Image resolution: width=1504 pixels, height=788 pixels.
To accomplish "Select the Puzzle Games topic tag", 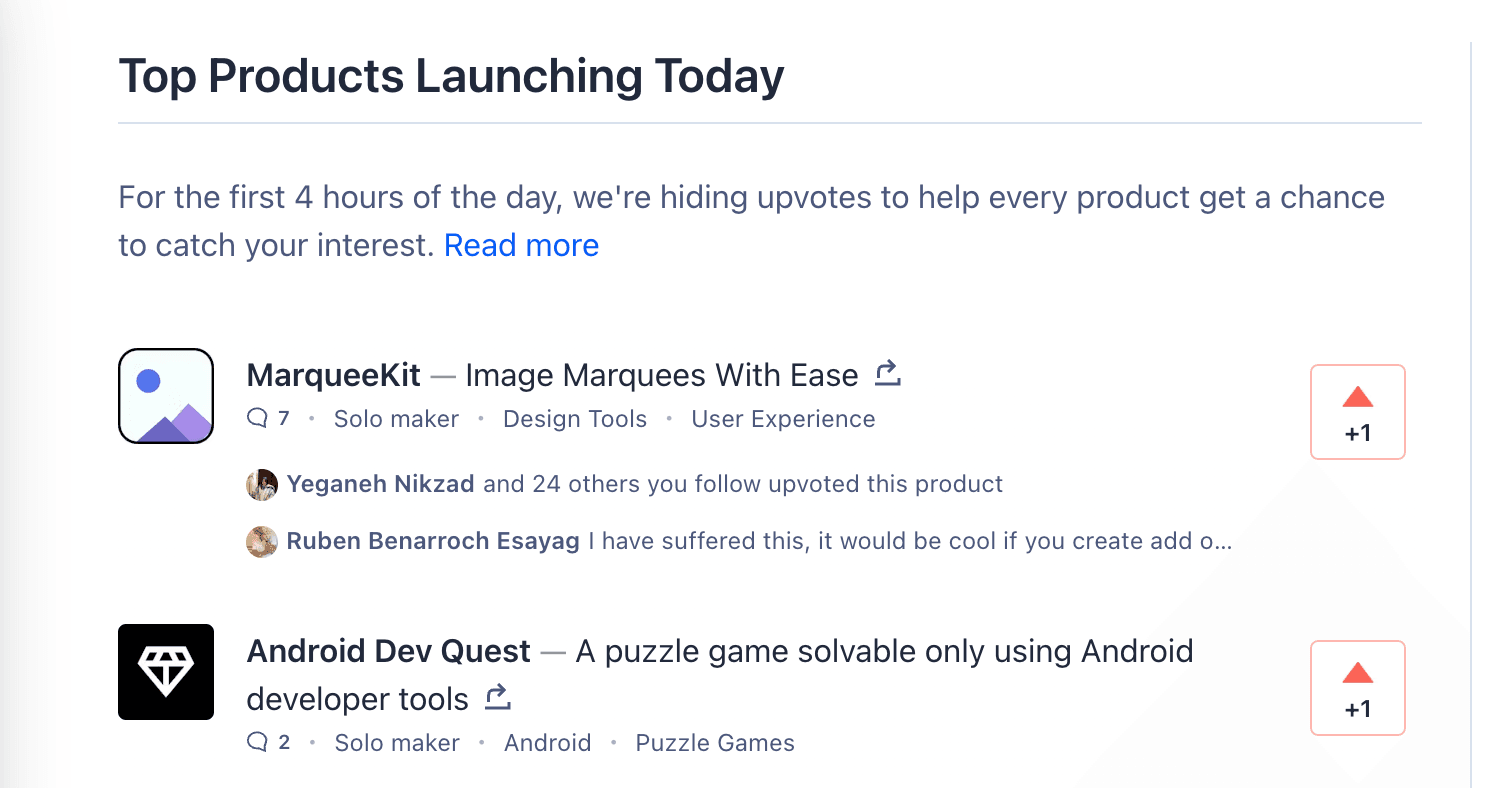I will (x=714, y=742).
